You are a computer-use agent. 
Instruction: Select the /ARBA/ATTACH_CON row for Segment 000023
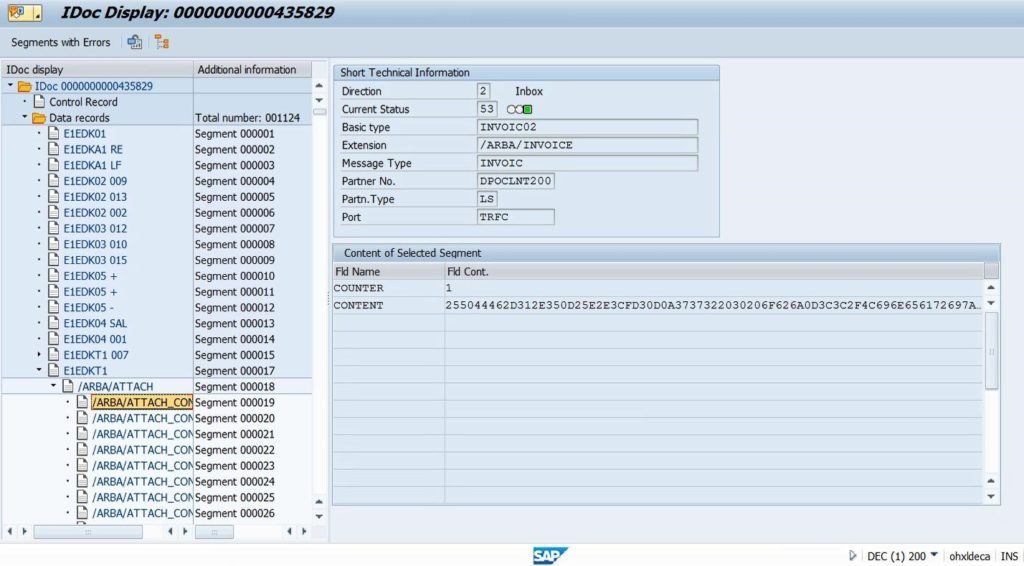tap(142, 465)
